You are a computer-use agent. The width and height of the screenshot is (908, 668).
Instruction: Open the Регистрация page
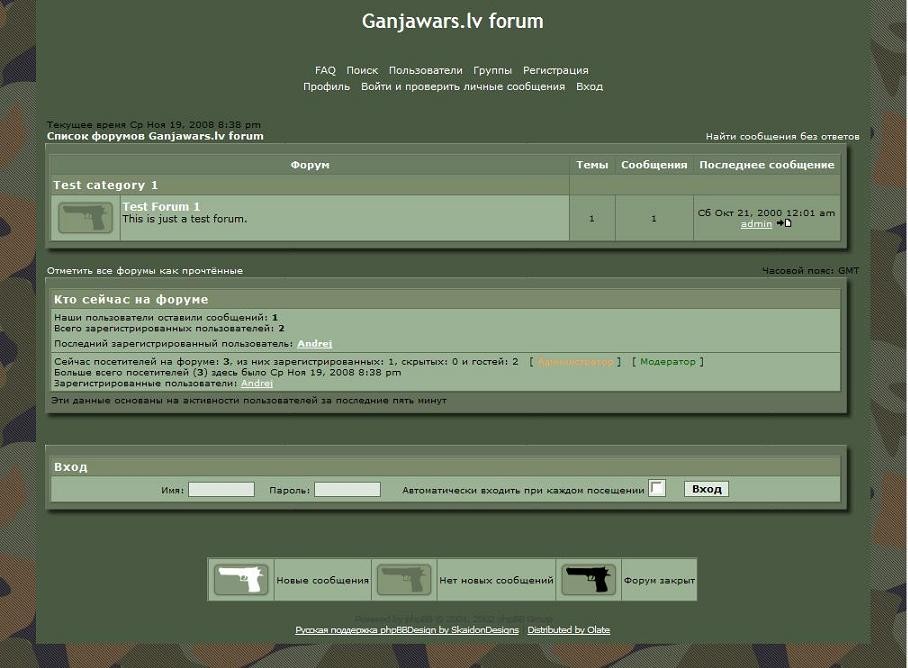[555, 71]
